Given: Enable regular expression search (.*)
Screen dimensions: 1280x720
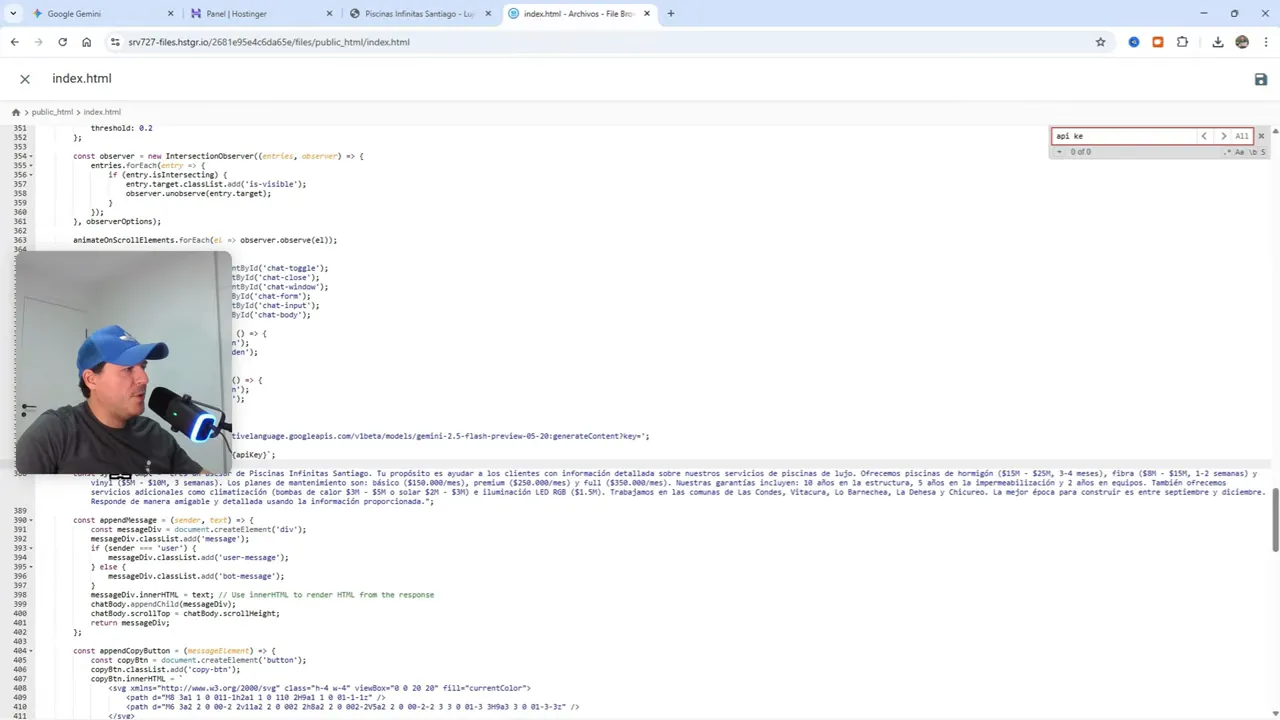Looking at the screenshot, I should pos(1227,152).
